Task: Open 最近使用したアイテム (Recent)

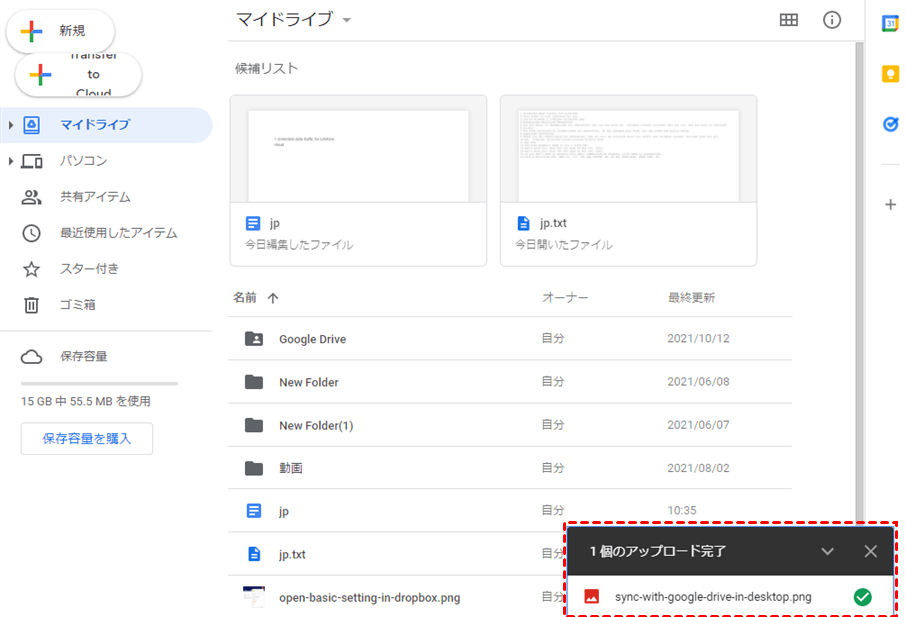Action: click(118, 233)
